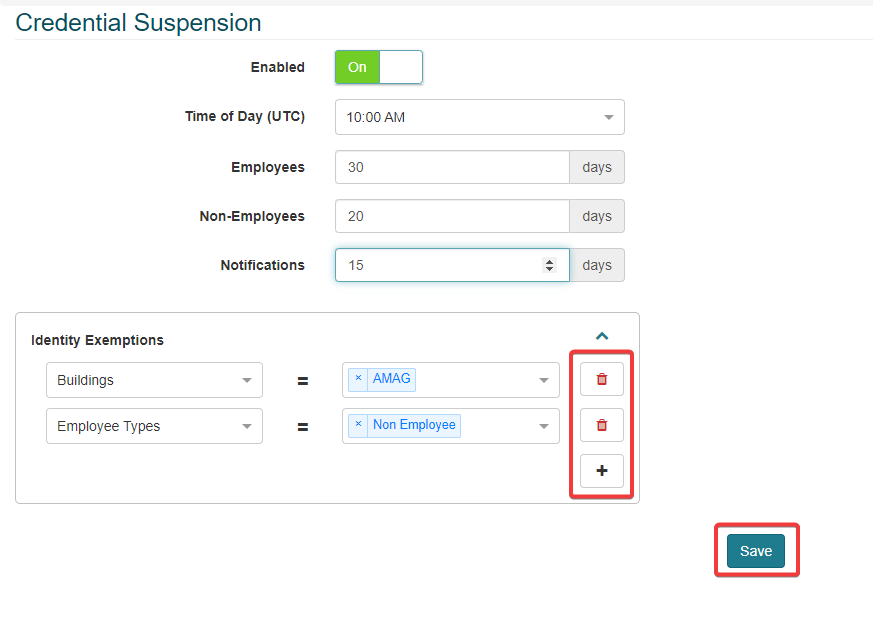
Task: Decrease Notifications days with the down stepper
Action: click(549, 269)
